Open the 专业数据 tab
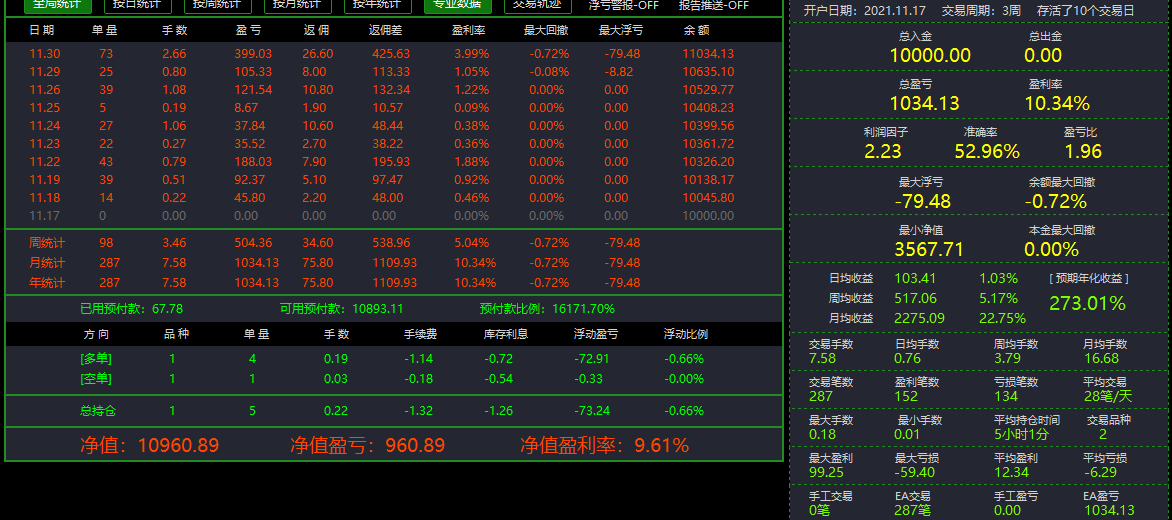The image size is (1172, 520). pyautogui.click(x=457, y=6)
